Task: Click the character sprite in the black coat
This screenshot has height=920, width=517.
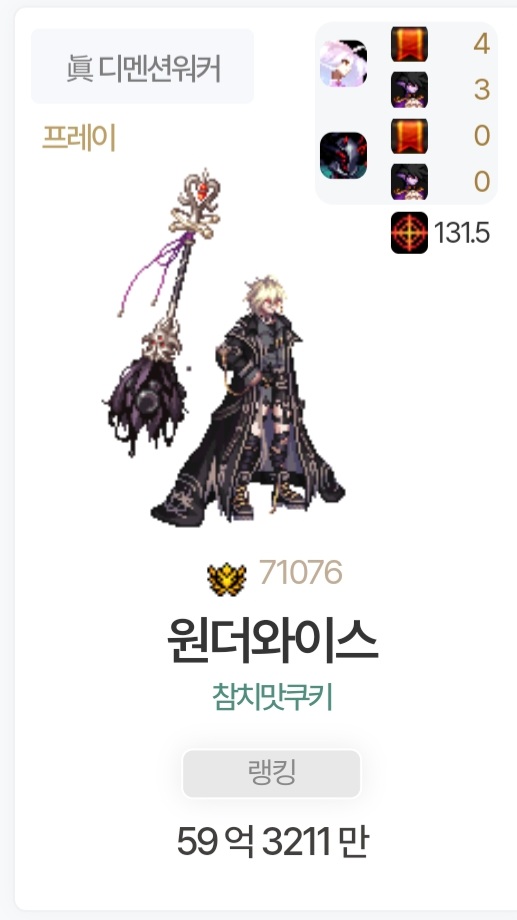Action: pyautogui.click(x=249, y=402)
